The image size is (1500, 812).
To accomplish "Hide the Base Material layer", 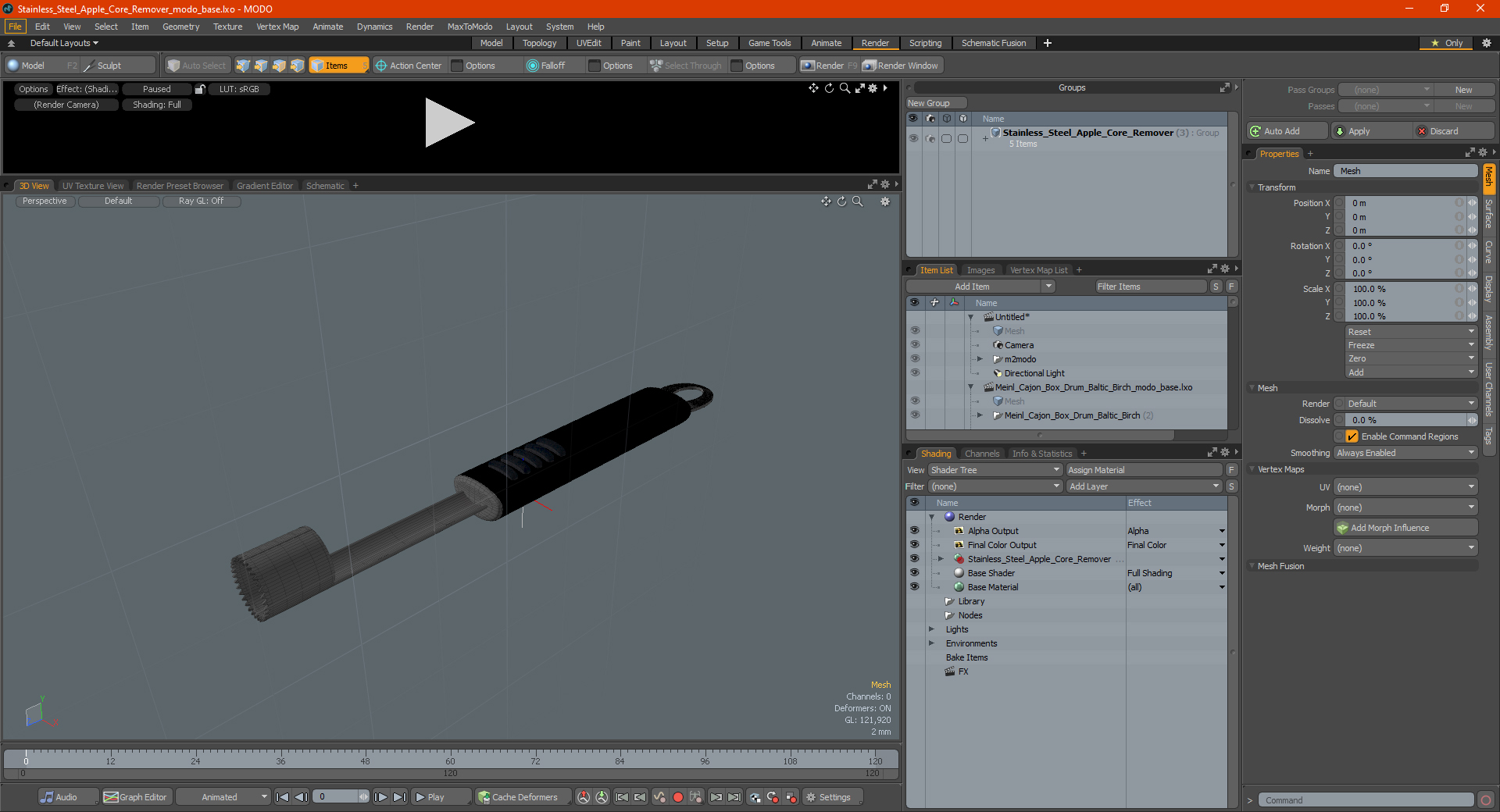I will pyautogui.click(x=914, y=586).
